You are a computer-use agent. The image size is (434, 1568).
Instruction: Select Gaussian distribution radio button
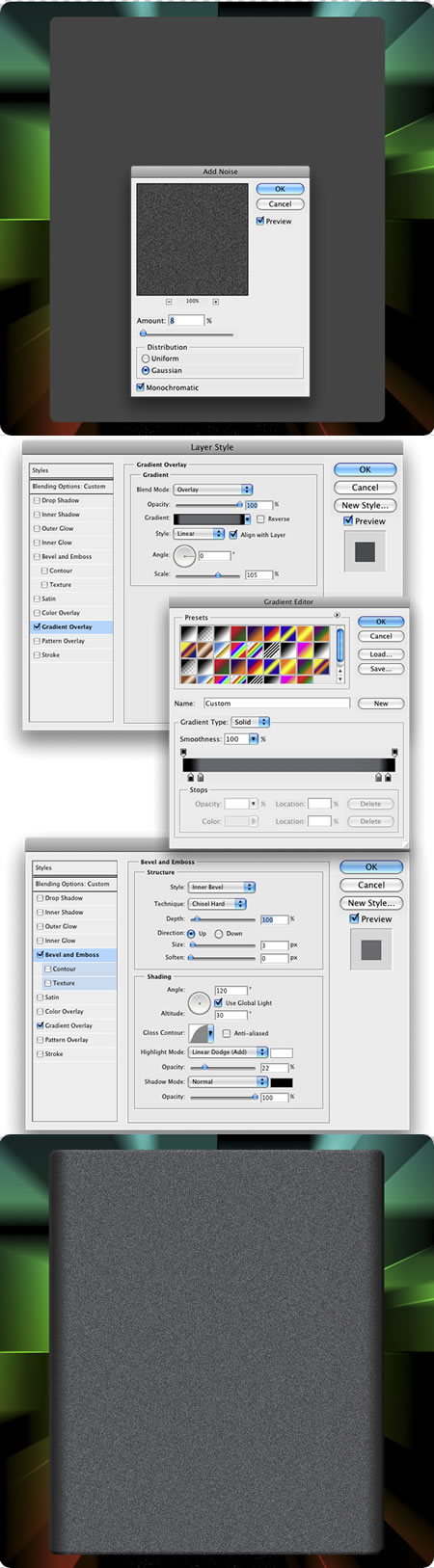[146, 370]
